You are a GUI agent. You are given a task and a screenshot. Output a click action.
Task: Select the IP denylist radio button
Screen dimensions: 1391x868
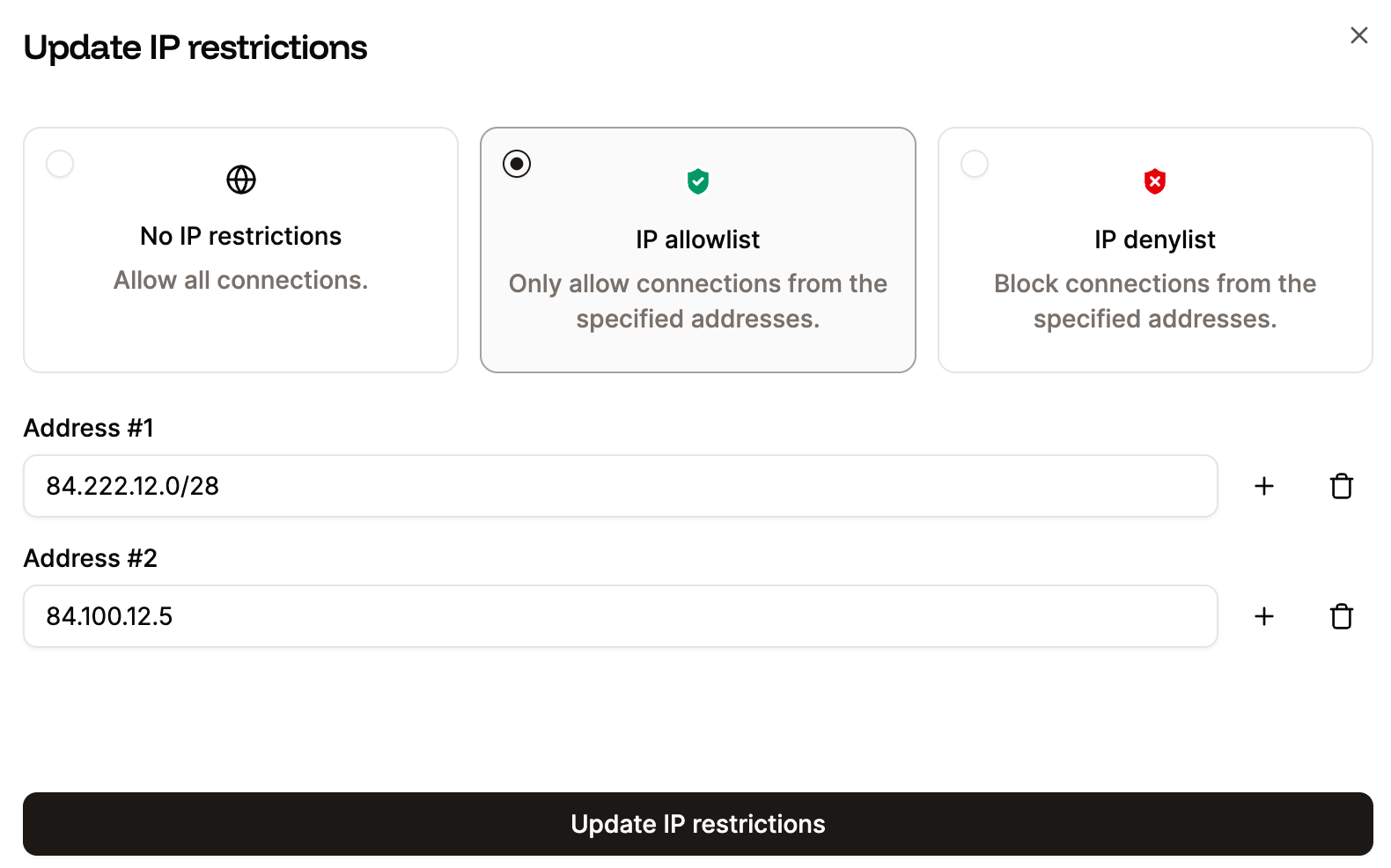click(975, 163)
